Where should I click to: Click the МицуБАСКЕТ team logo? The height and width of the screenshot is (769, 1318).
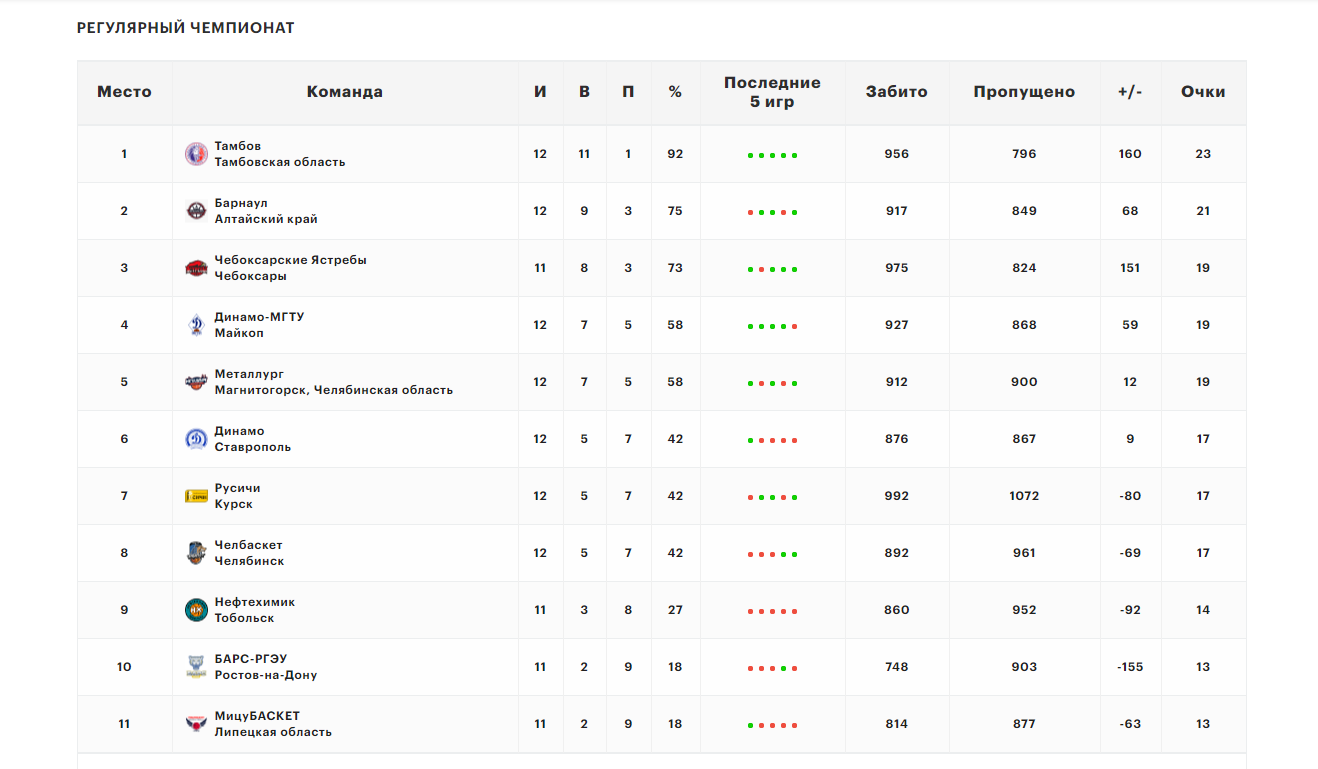click(x=196, y=724)
